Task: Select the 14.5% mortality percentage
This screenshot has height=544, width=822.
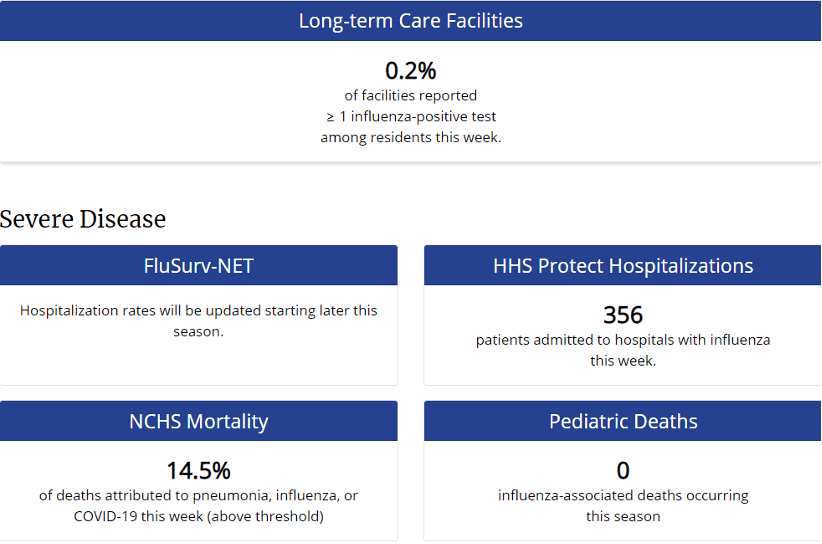Action: click(198, 470)
